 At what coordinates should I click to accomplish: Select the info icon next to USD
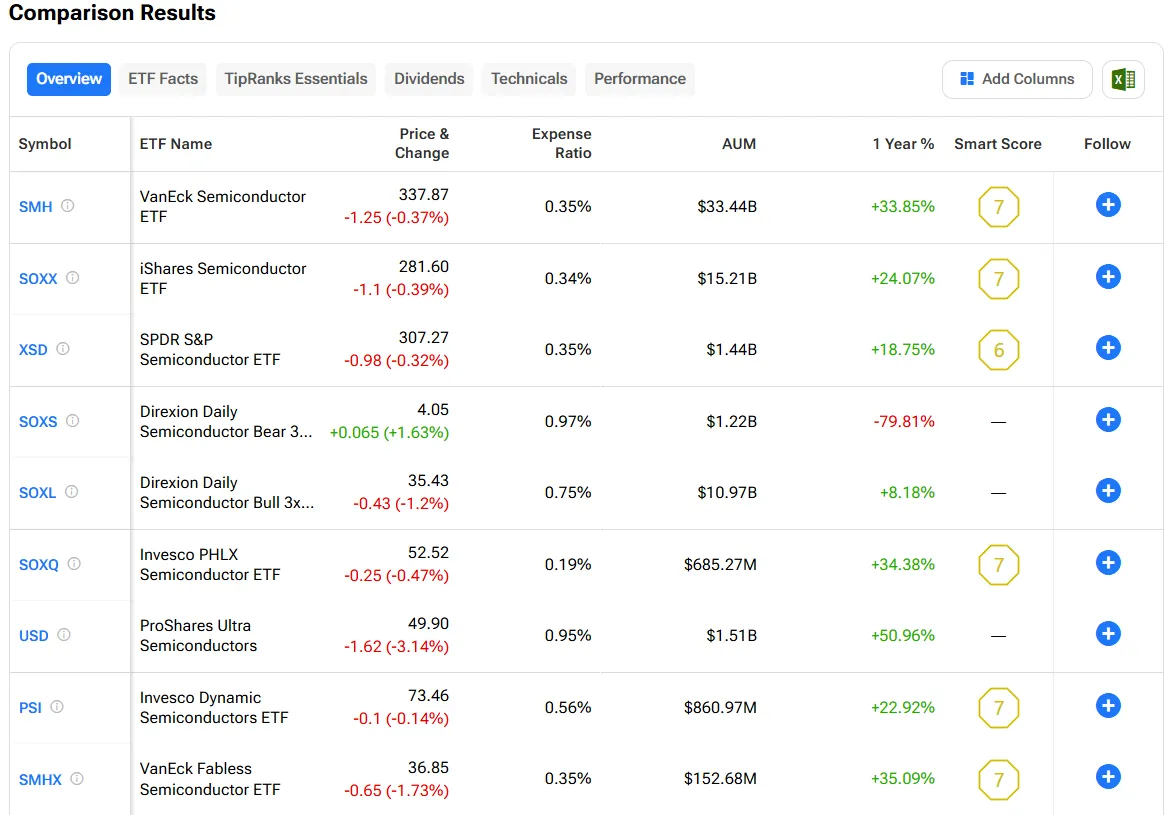pyautogui.click(x=62, y=635)
